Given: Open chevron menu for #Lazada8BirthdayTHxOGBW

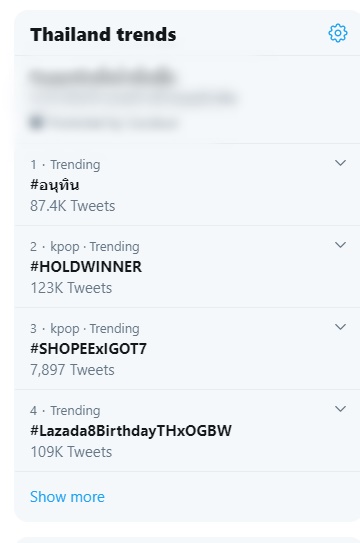Looking at the screenshot, I should [341, 409].
